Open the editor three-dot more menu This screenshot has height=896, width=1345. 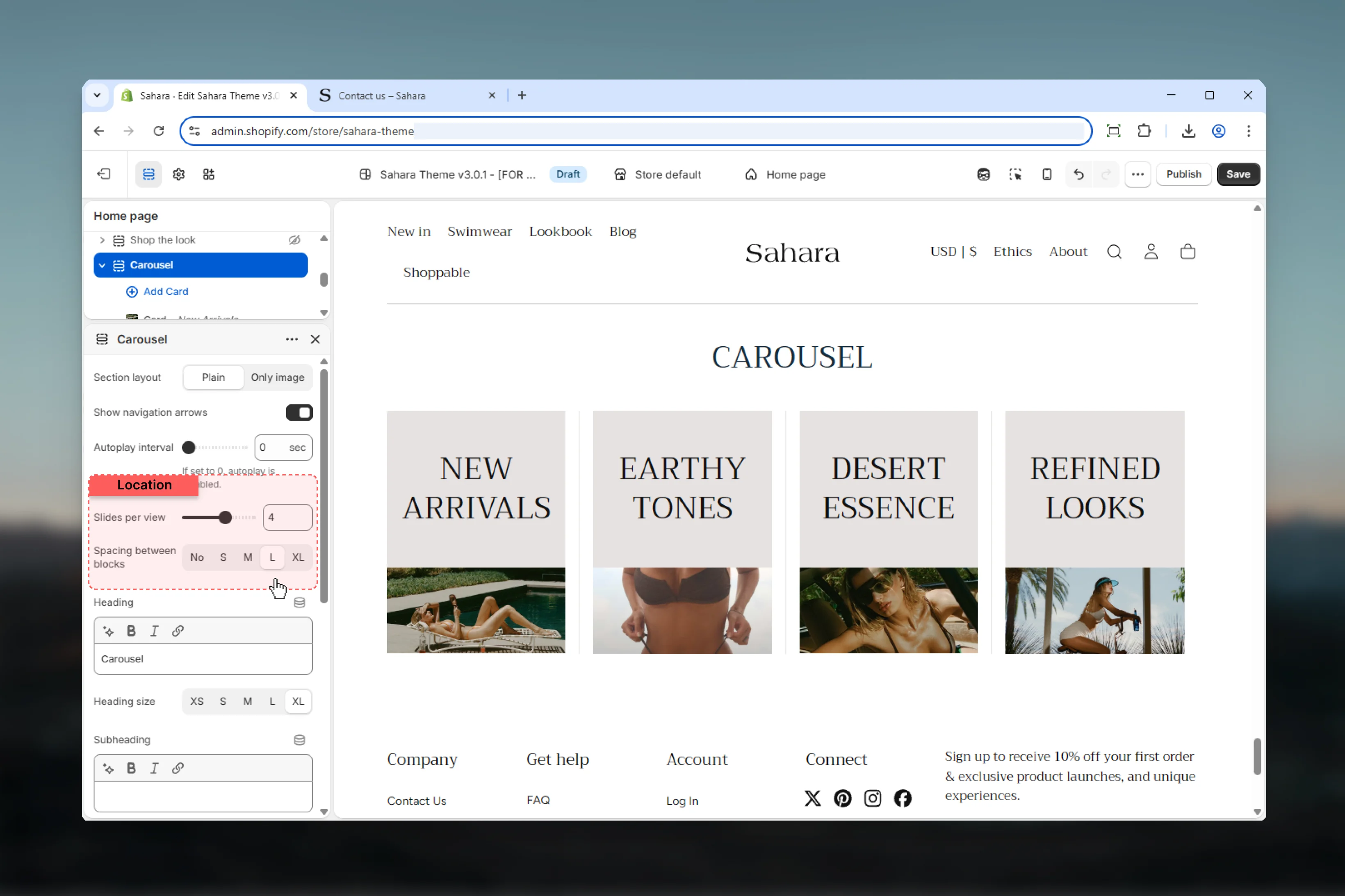click(1138, 174)
